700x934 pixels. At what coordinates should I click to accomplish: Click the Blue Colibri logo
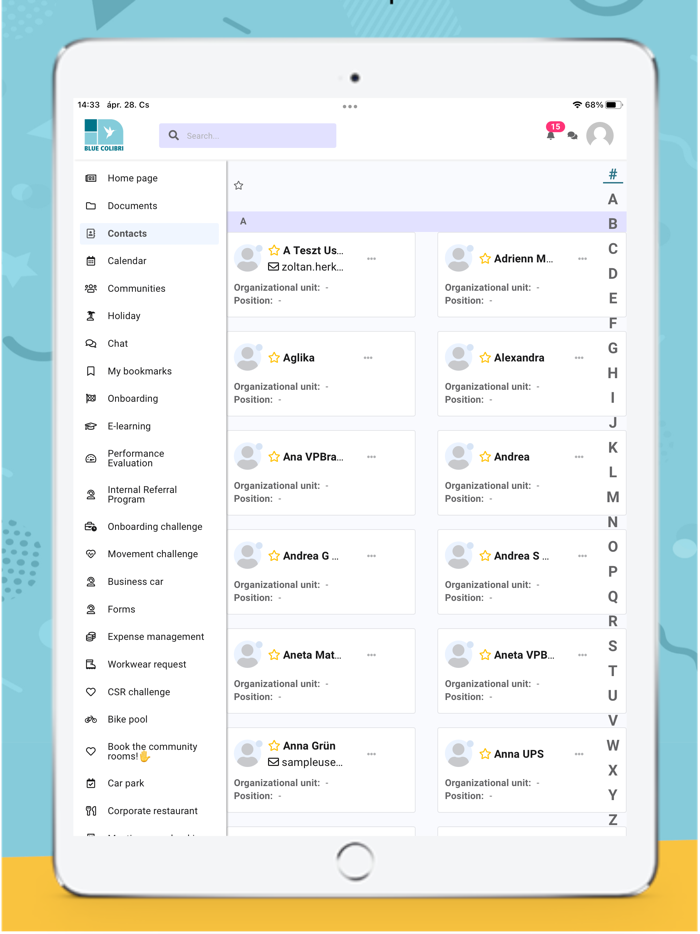click(x=104, y=135)
